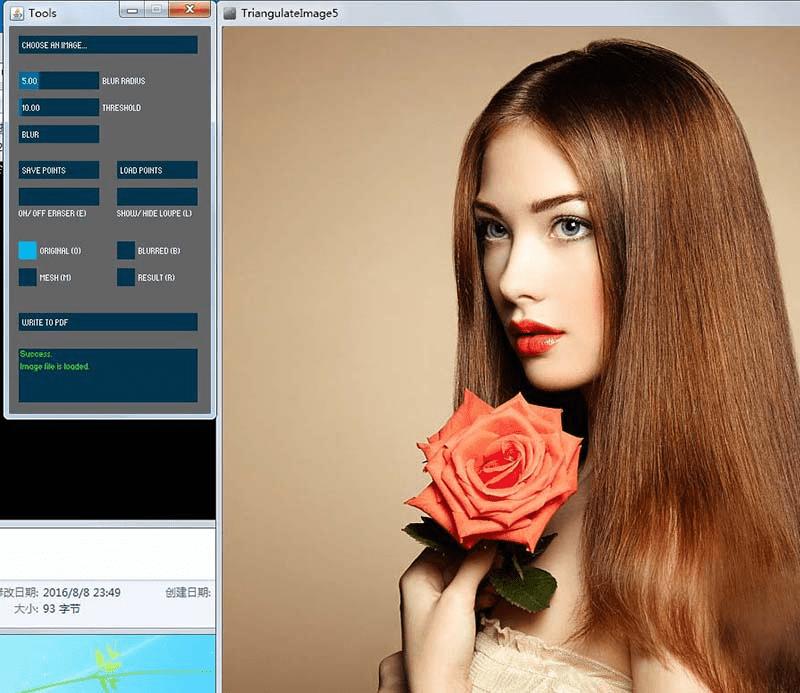Select the Result (R) view toggle
Screen dimensions: 800x693
point(126,277)
